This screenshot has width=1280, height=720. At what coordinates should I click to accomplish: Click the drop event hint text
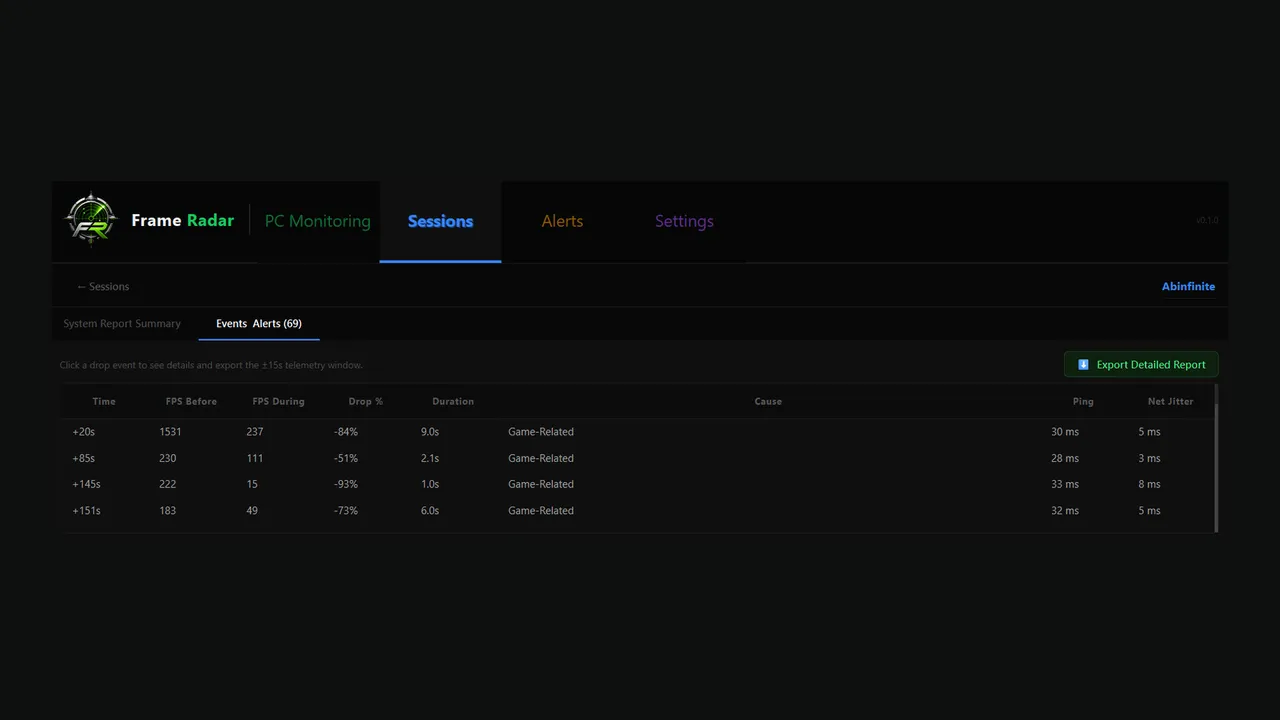[x=211, y=365]
